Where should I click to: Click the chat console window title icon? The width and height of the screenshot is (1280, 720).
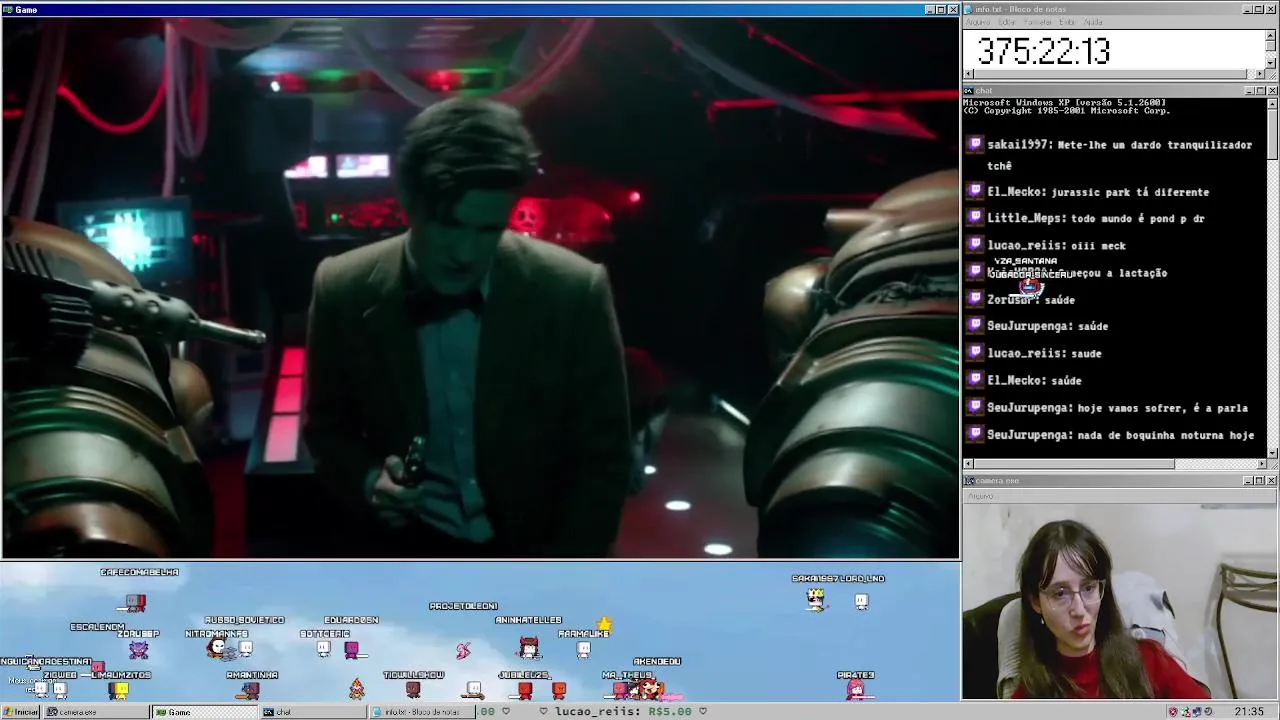[969, 91]
